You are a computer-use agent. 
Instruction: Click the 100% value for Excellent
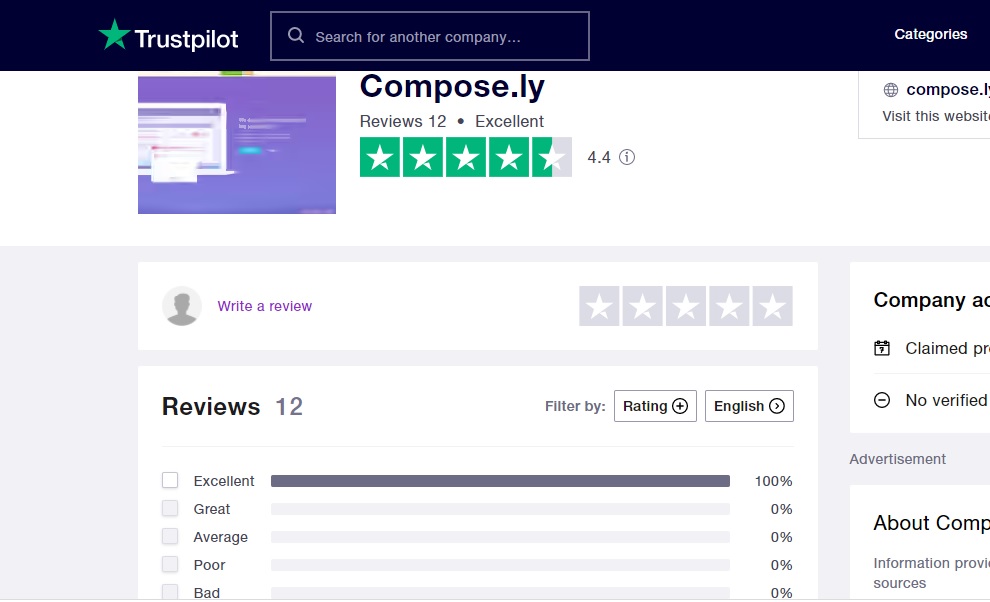coord(773,481)
